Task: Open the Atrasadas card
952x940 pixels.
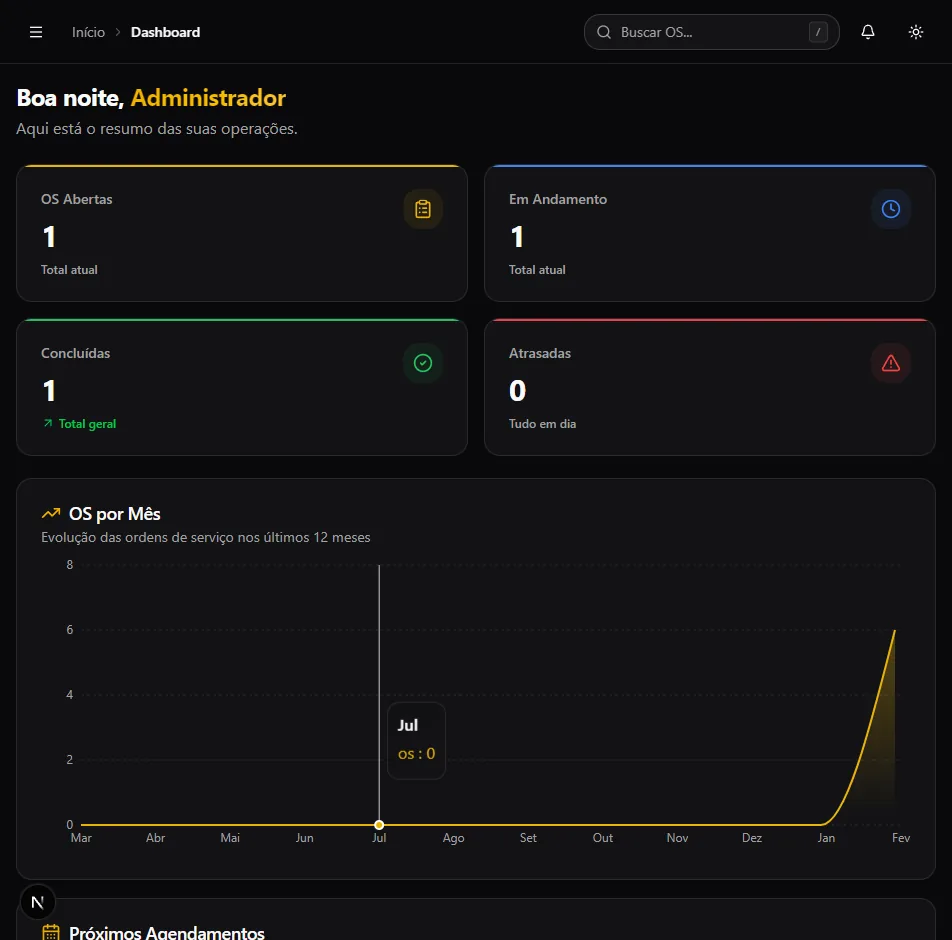Action: 709,387
